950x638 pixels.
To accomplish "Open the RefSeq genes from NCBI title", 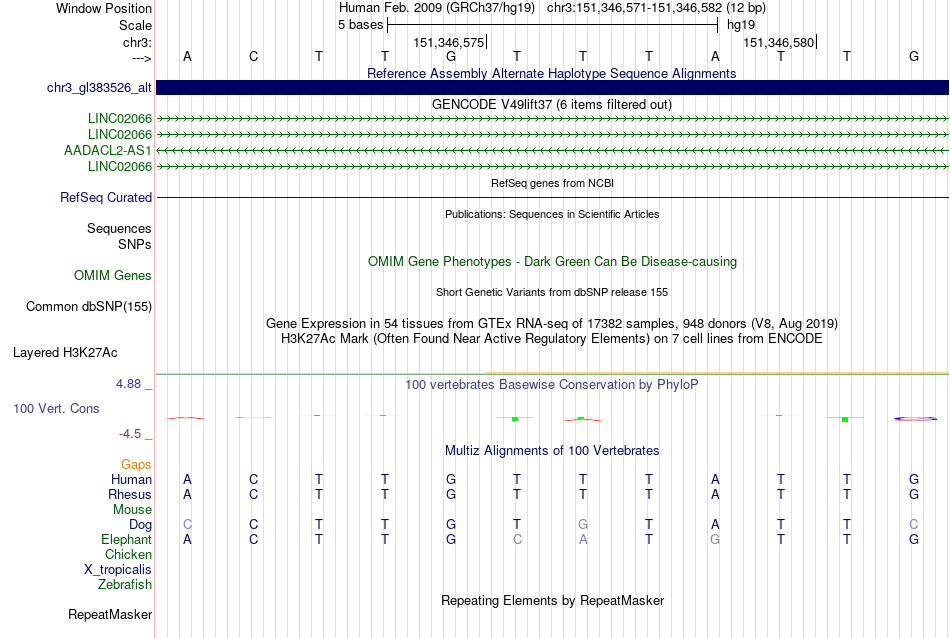I will [x=553, y=183].
